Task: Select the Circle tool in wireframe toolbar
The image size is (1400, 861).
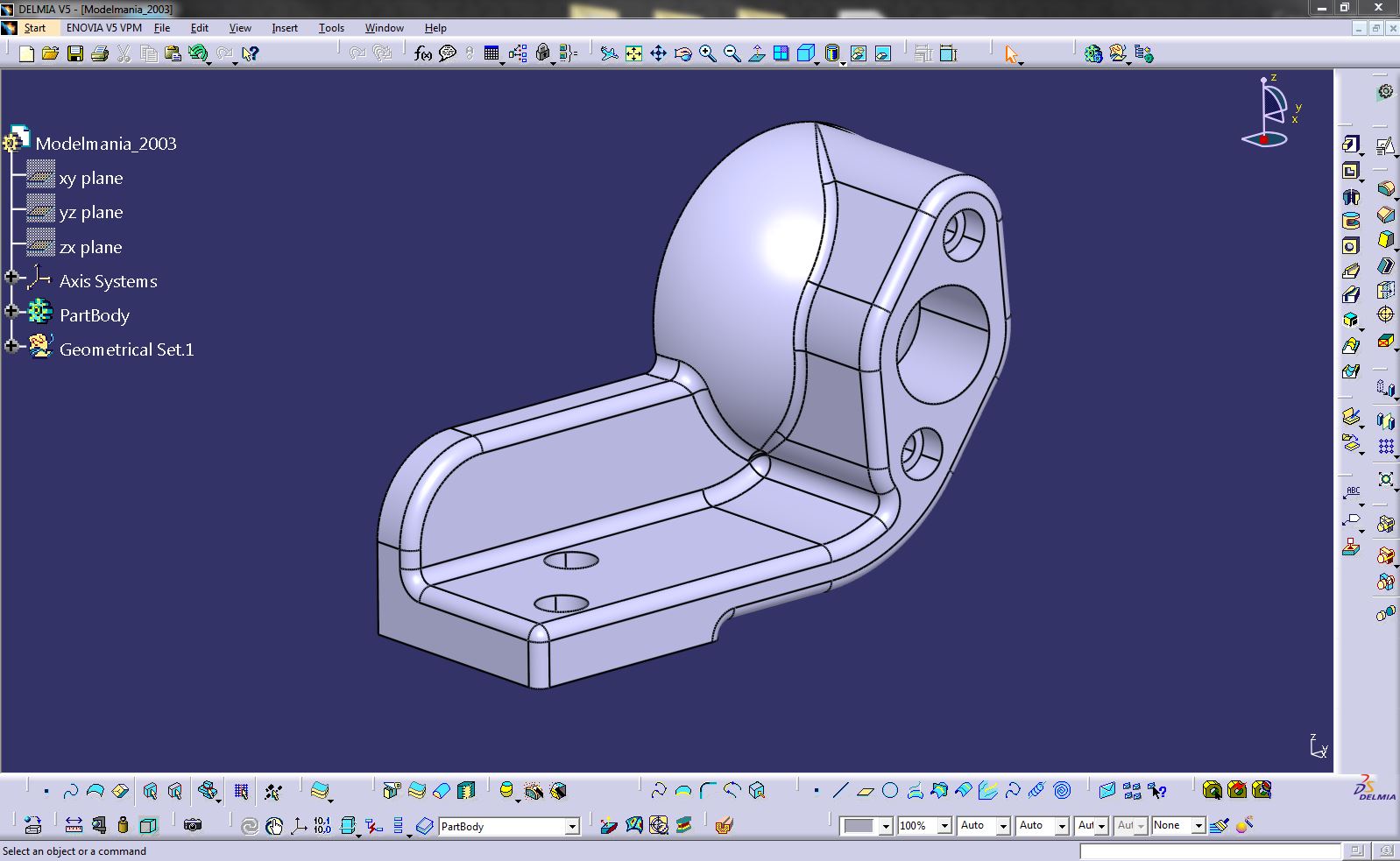Action: (890, 791)
